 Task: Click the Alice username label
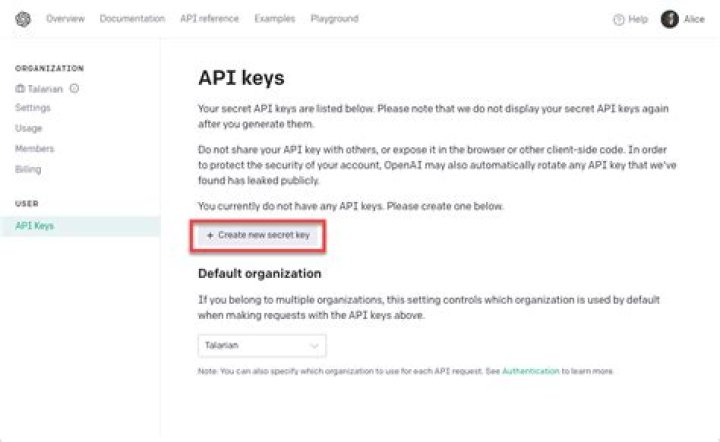coord(694,19)
